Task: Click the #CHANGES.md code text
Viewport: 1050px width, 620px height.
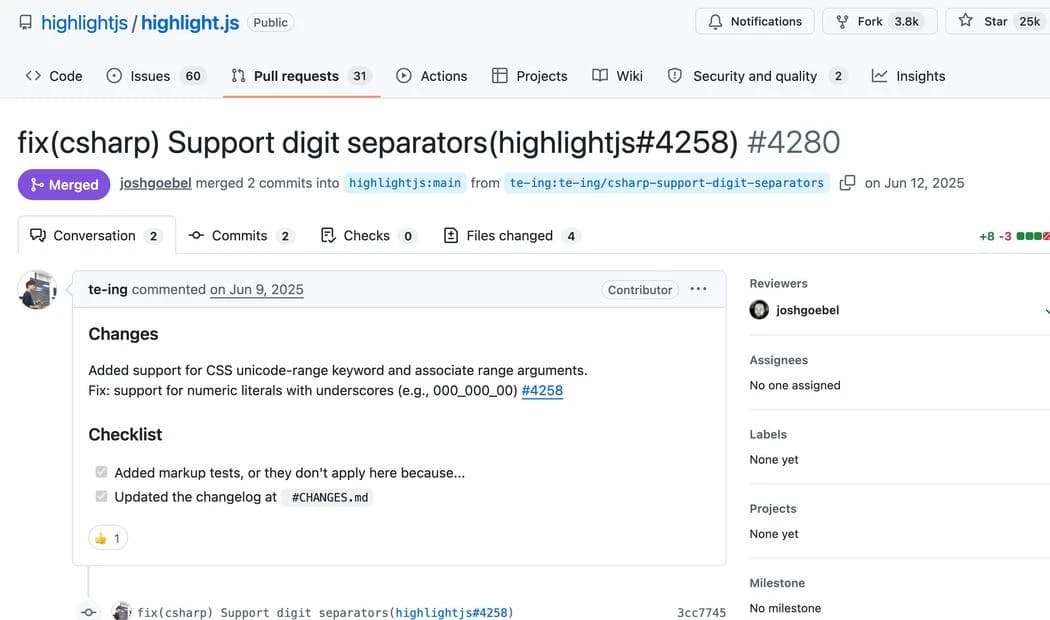Action: click(x=329, y=497)
